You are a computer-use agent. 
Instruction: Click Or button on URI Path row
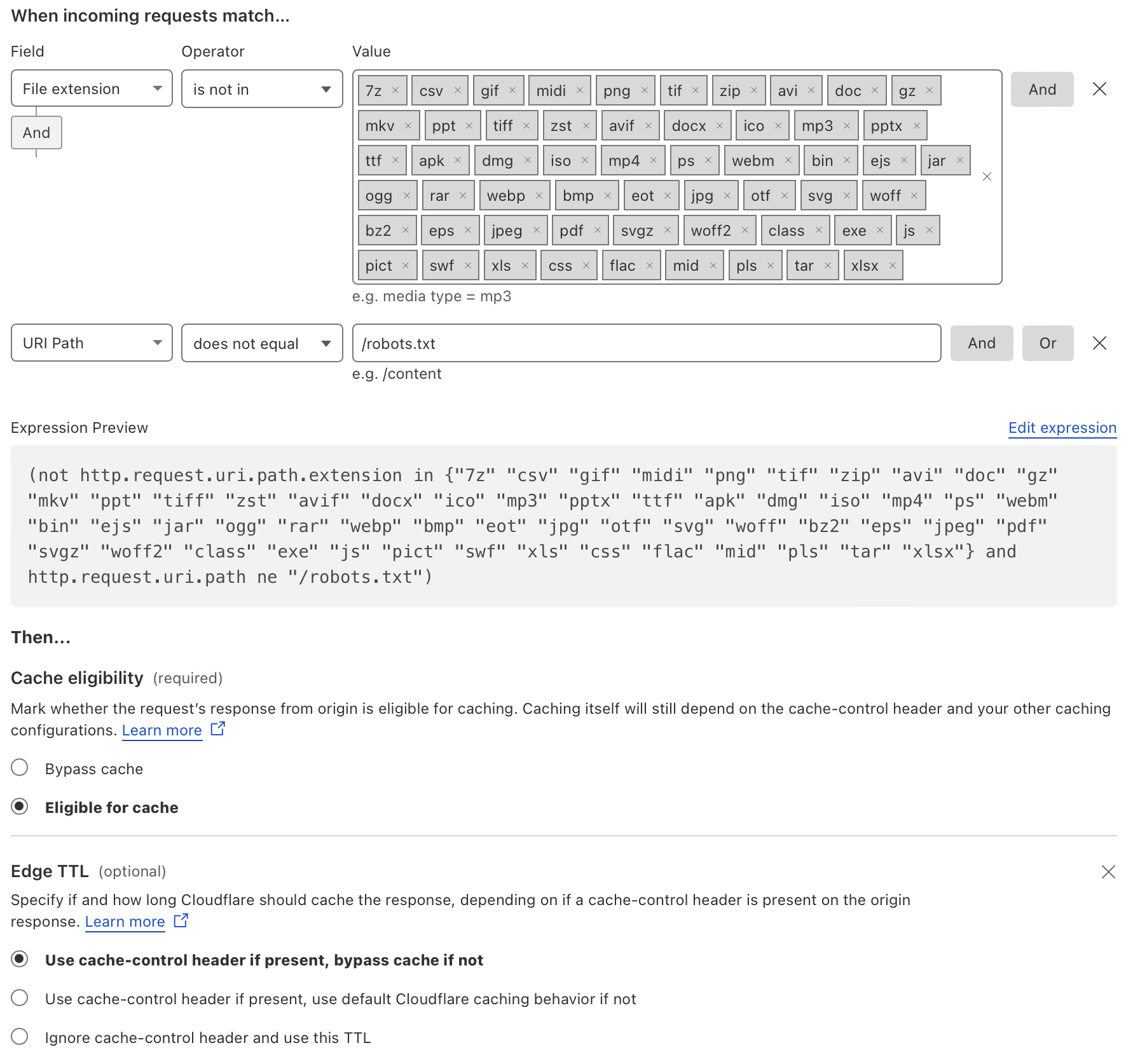[1047, 343]
